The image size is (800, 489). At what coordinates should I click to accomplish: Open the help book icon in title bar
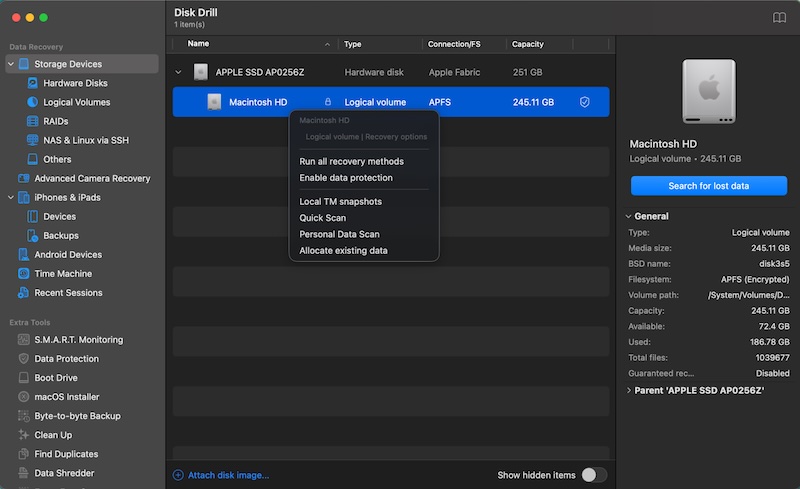pyautogui.click(x=779, y=18)
